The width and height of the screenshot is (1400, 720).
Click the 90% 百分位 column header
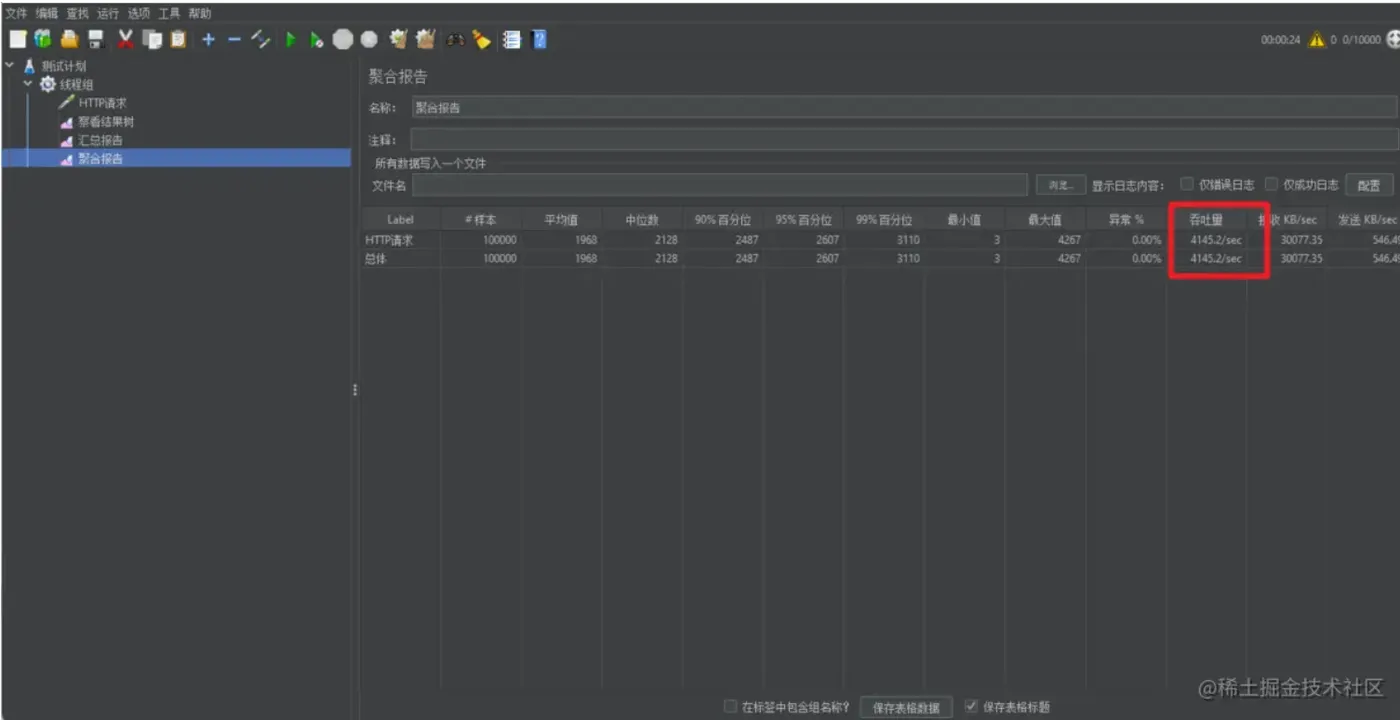click(723, 219)
